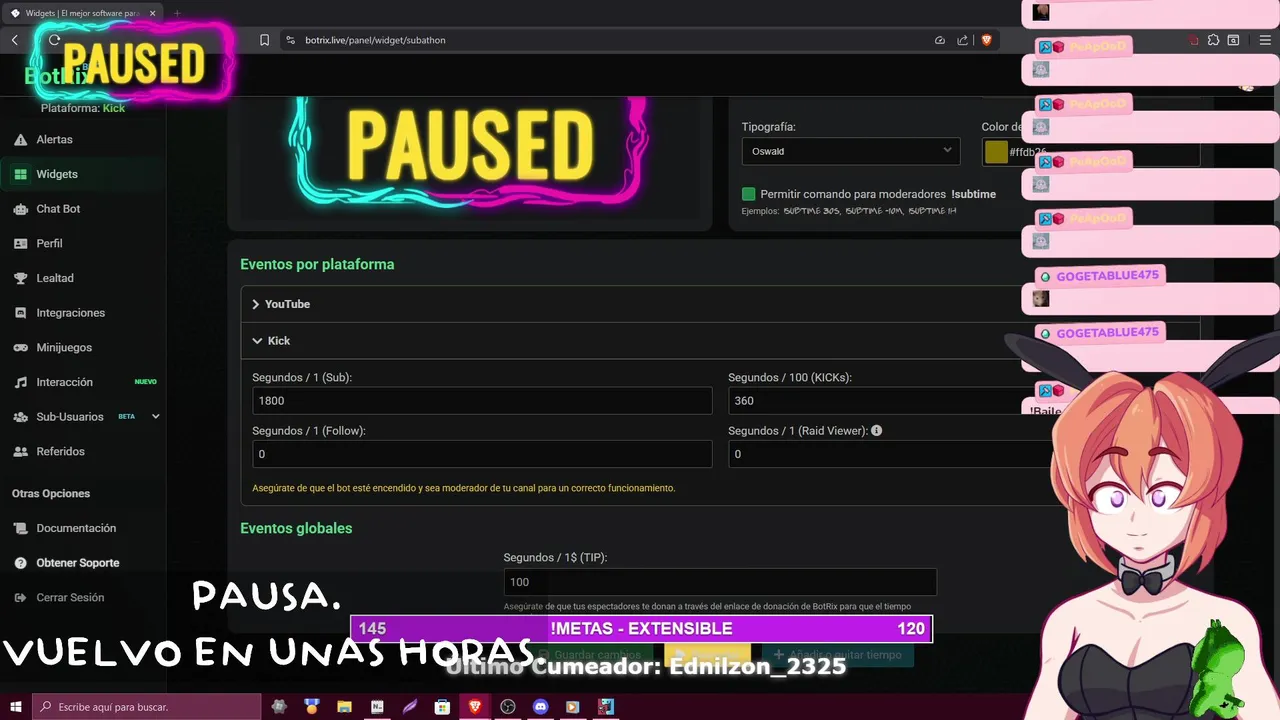Screen dimensions: 1280x720
Task: Select the Widgets browser tab
Action: (x=83, y=13)
